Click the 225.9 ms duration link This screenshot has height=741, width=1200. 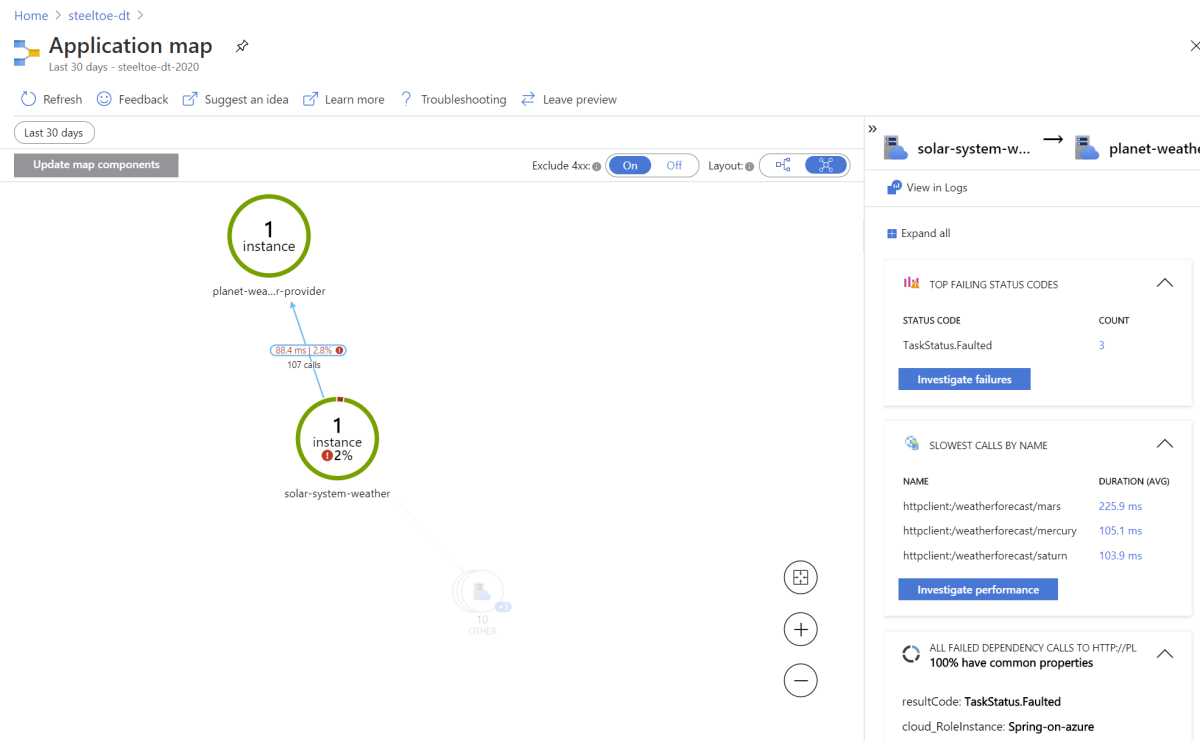point(1120,506)
